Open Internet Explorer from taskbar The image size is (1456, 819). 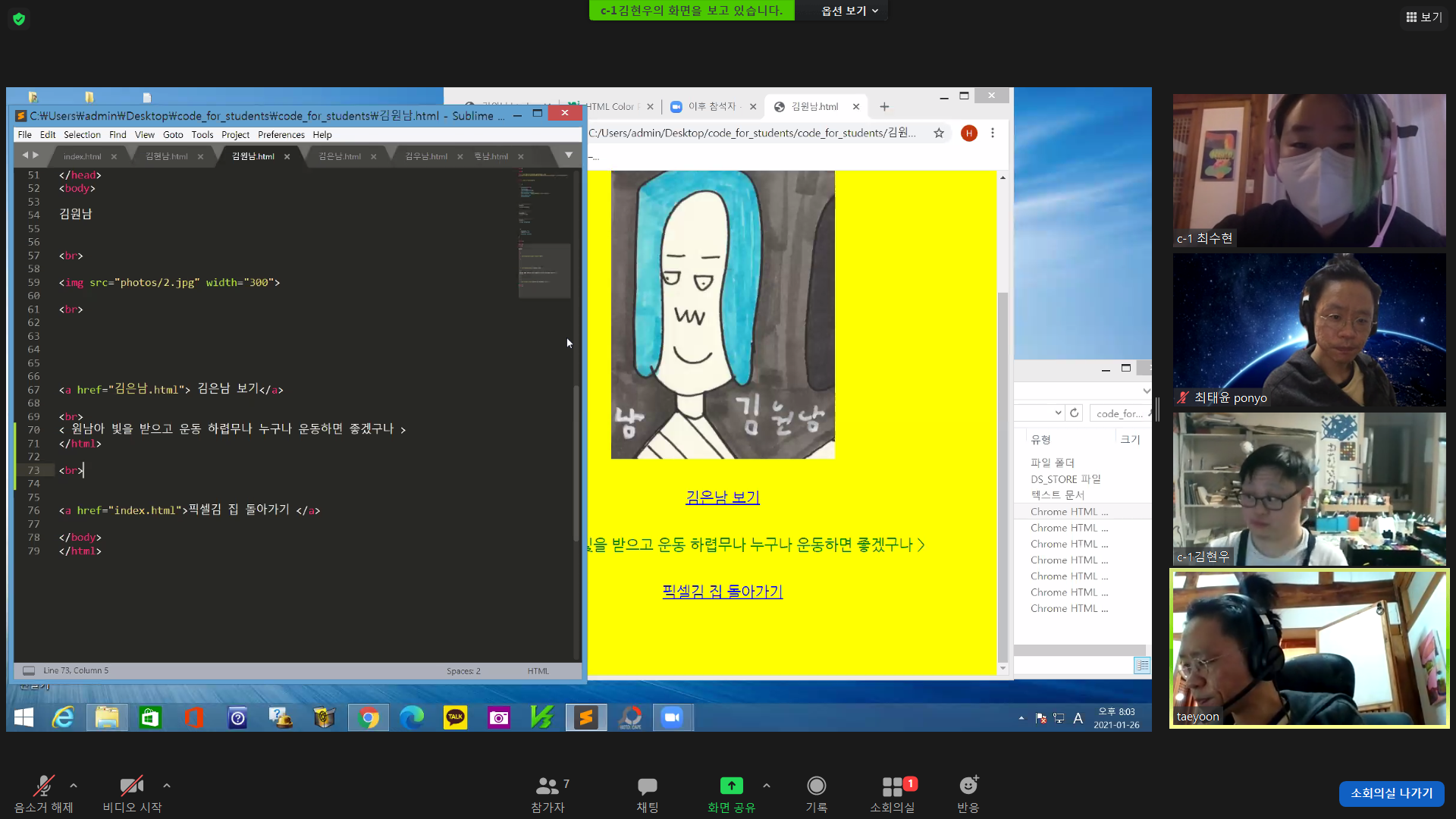pos(63,717)
